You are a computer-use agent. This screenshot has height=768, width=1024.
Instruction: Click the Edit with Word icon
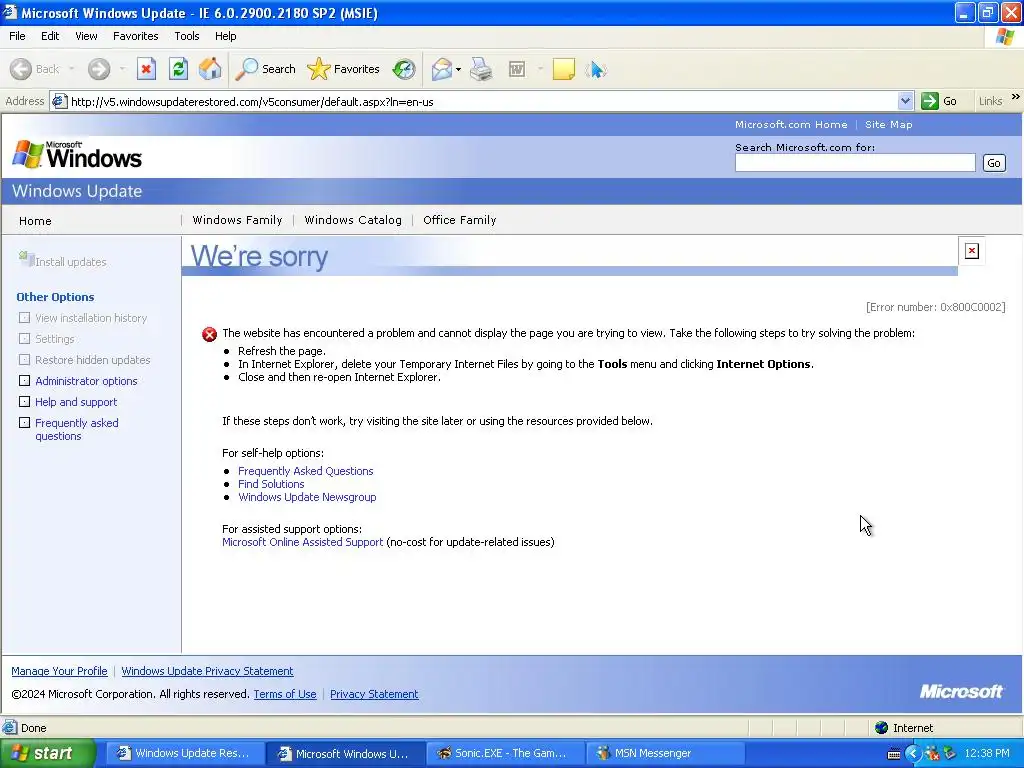click(x=517, y=69)
